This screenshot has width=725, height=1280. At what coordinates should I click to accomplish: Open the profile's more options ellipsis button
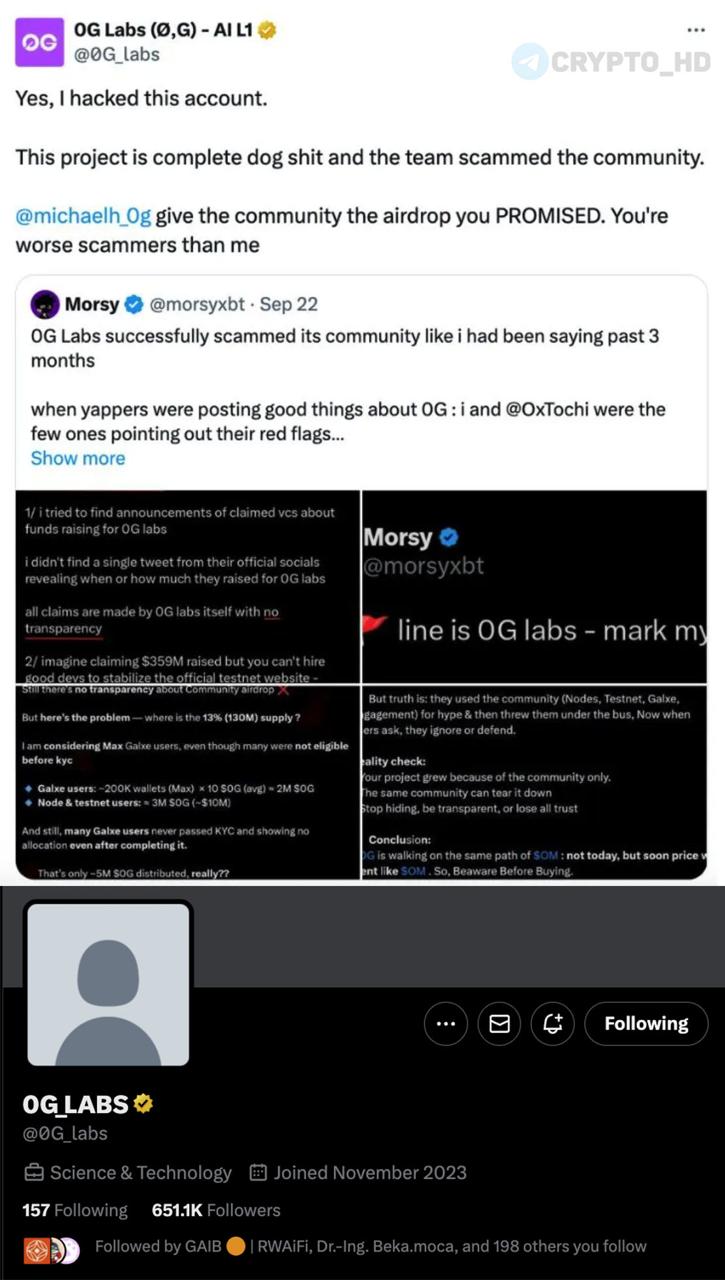pos(446,1024)
